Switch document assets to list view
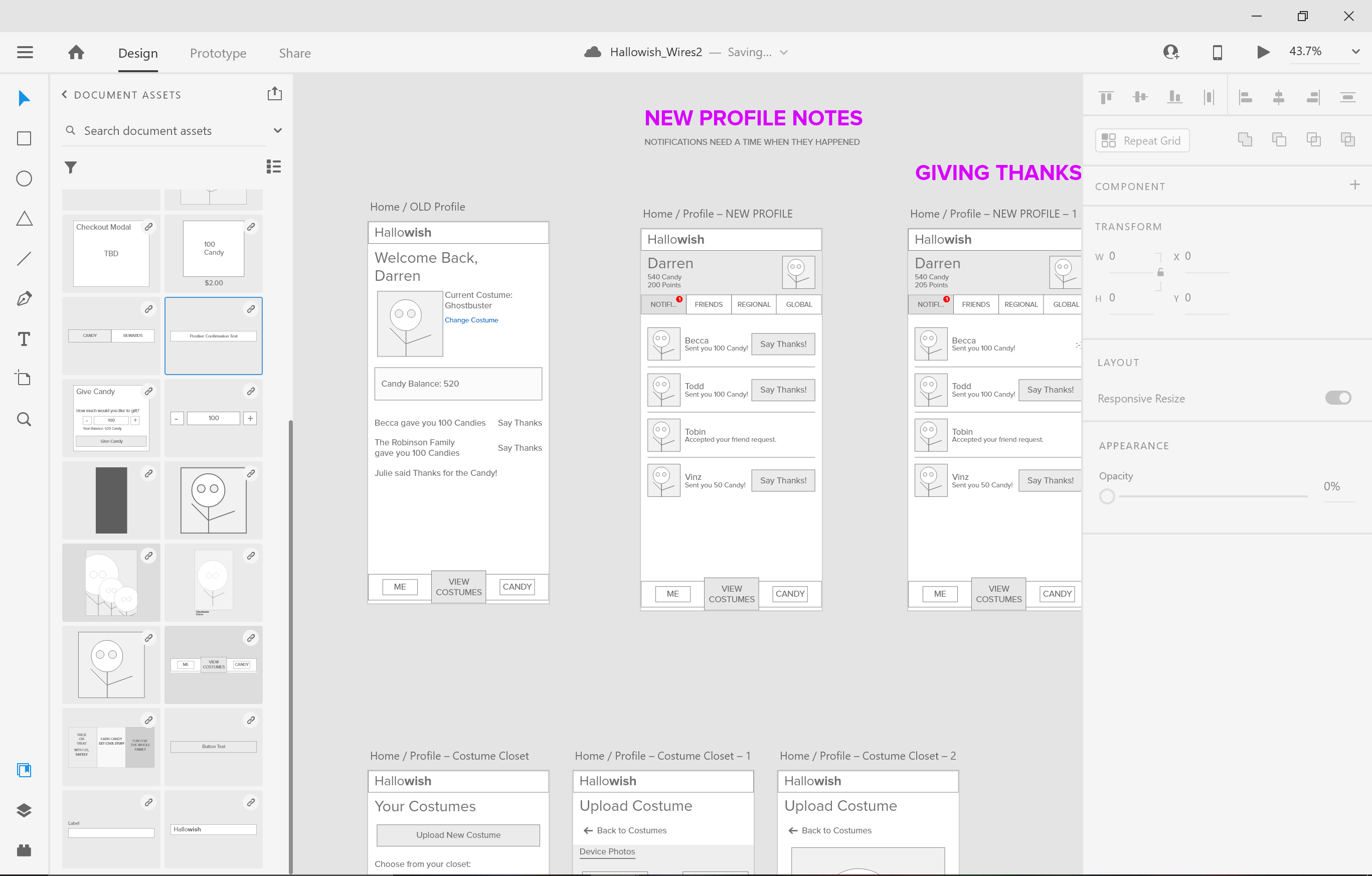 [273, 166]
